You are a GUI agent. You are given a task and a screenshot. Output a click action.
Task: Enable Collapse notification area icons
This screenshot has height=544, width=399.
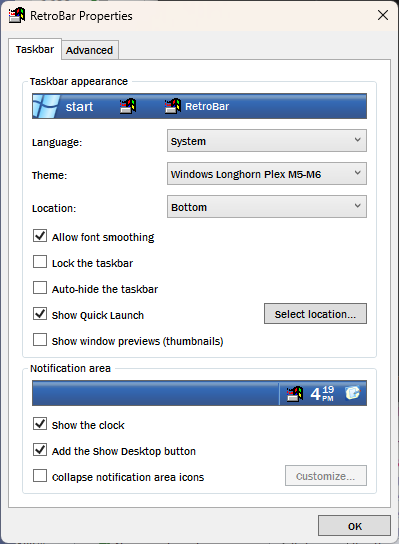tap(40, 476)
